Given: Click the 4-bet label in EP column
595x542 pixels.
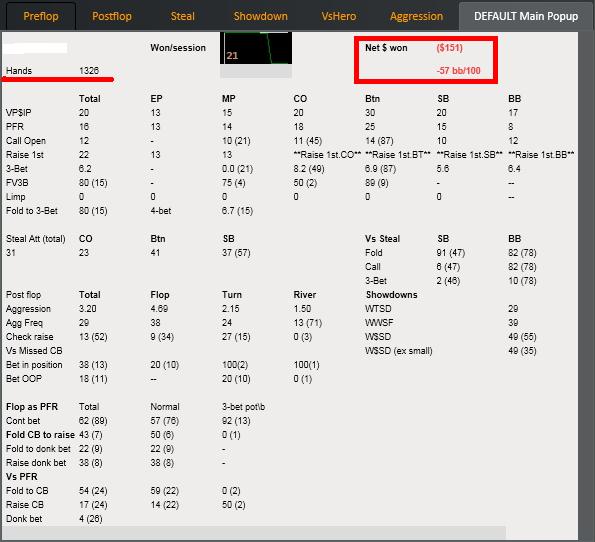Looking at the screenshot, I should (161, 211).
